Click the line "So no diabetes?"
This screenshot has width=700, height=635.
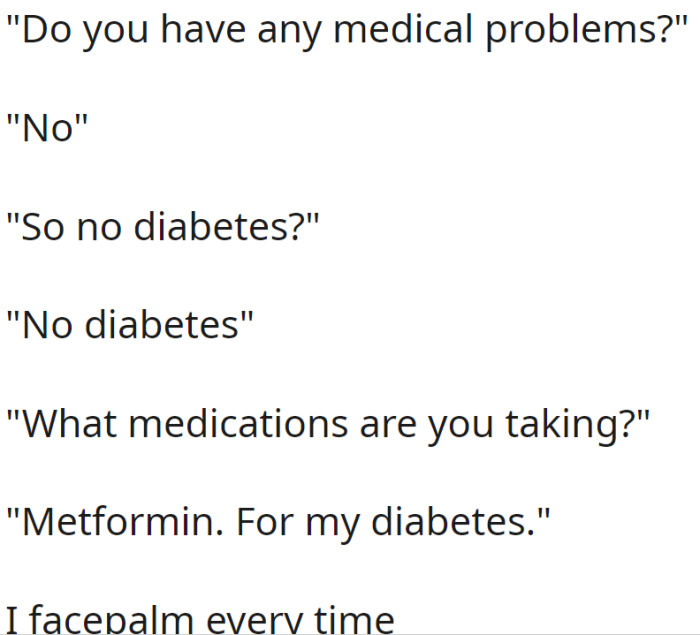coord(163,226)
